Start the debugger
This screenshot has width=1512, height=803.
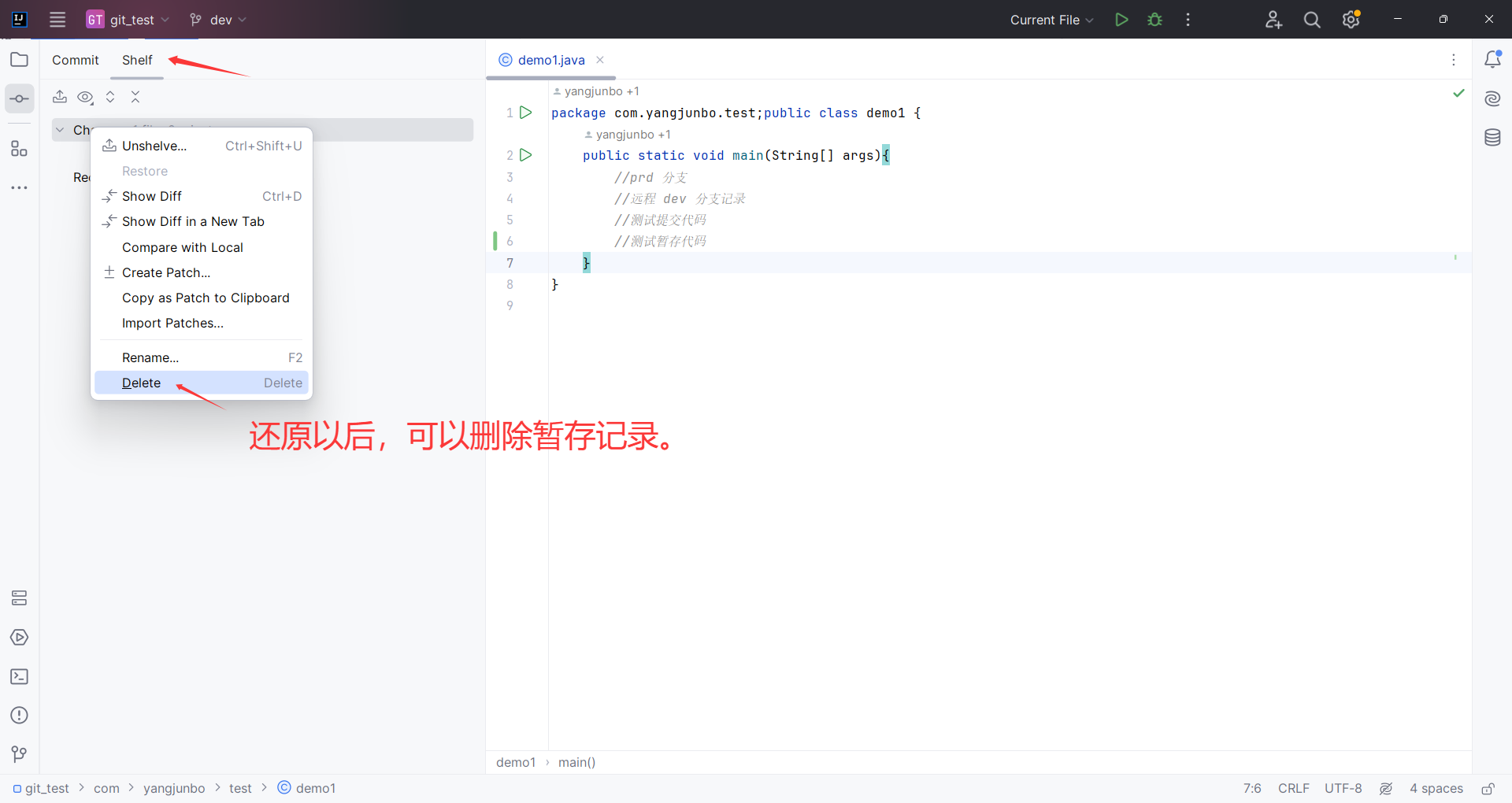pyautogui.click(x=1154, y=19)
